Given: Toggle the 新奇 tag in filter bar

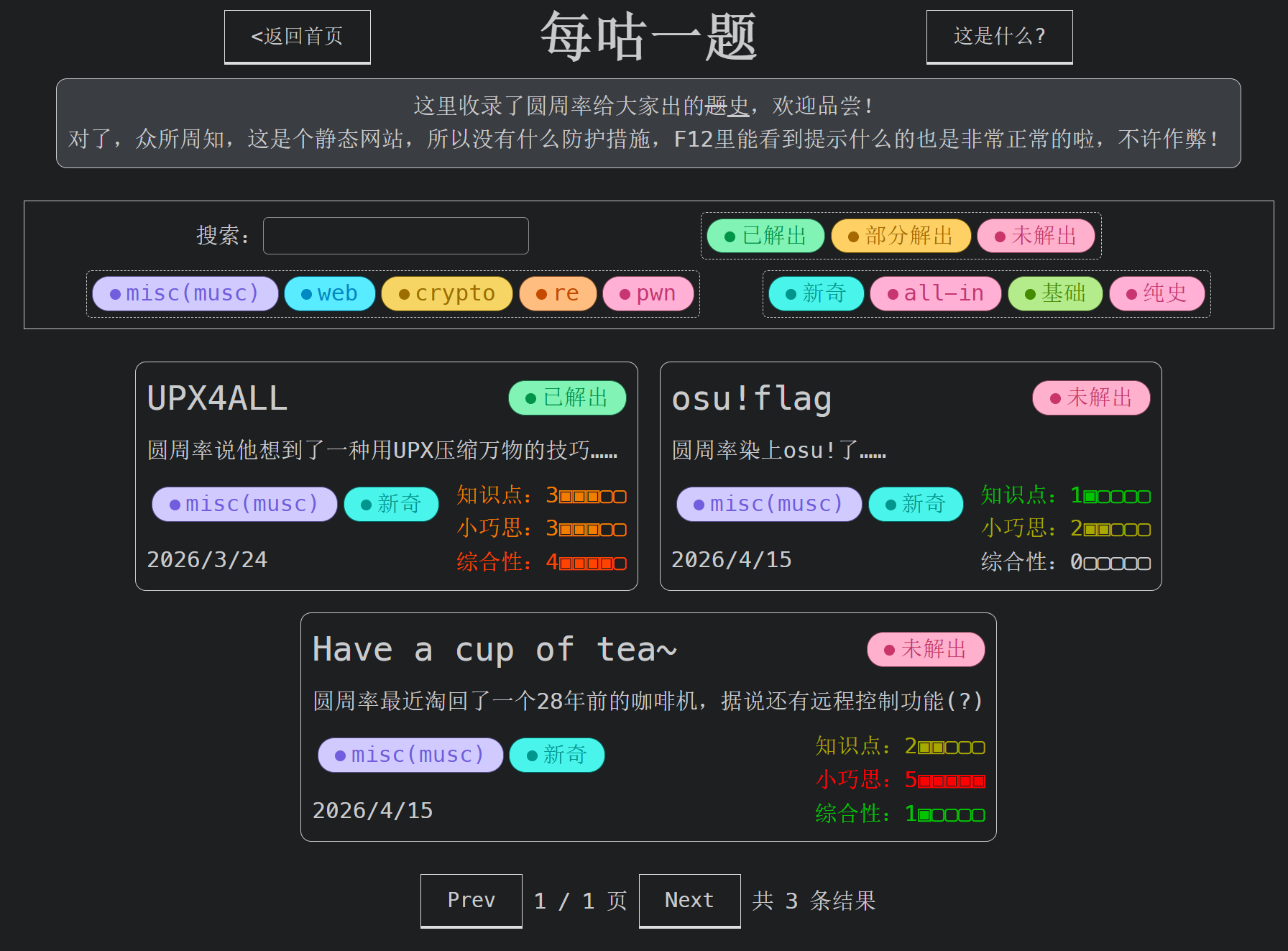Looking at the screenshot, I should click(x=816, y=294).
